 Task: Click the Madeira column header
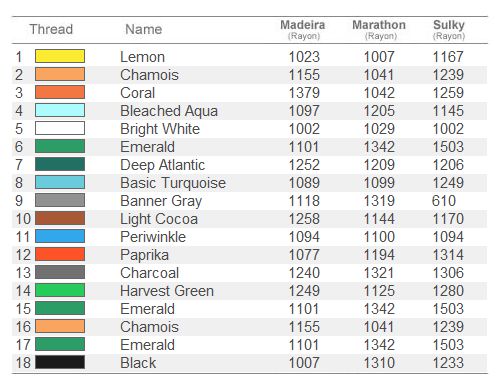click(x=303, y=29)
